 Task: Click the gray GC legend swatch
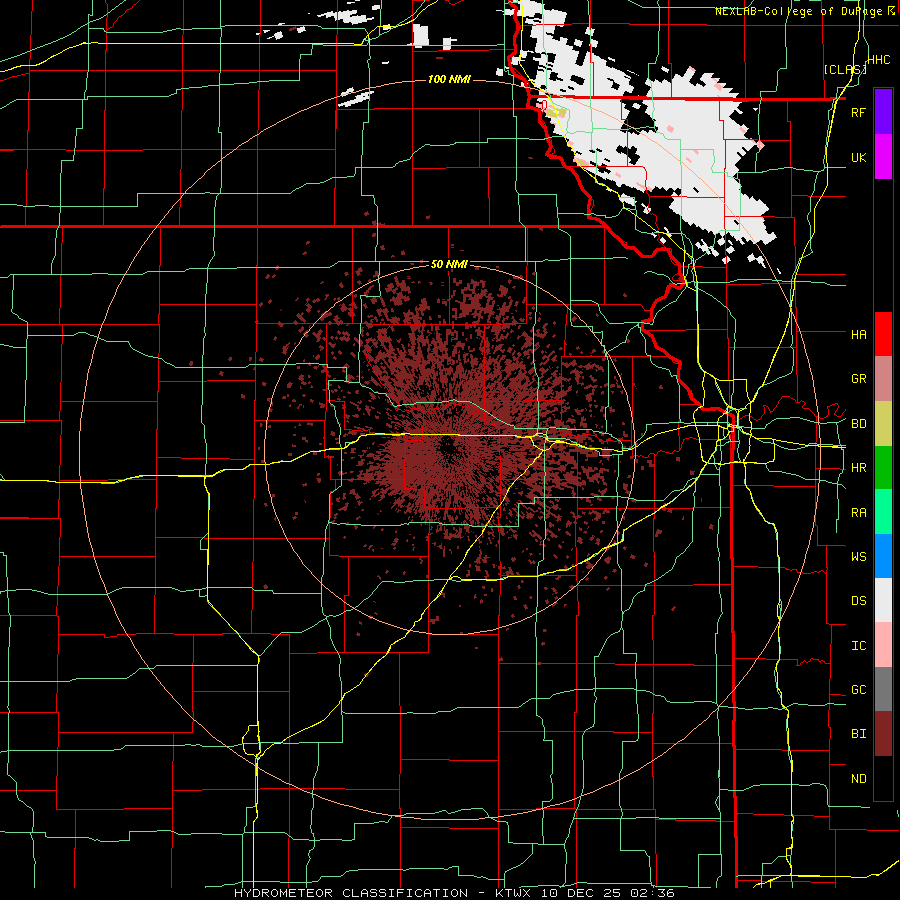pos(883,689)
